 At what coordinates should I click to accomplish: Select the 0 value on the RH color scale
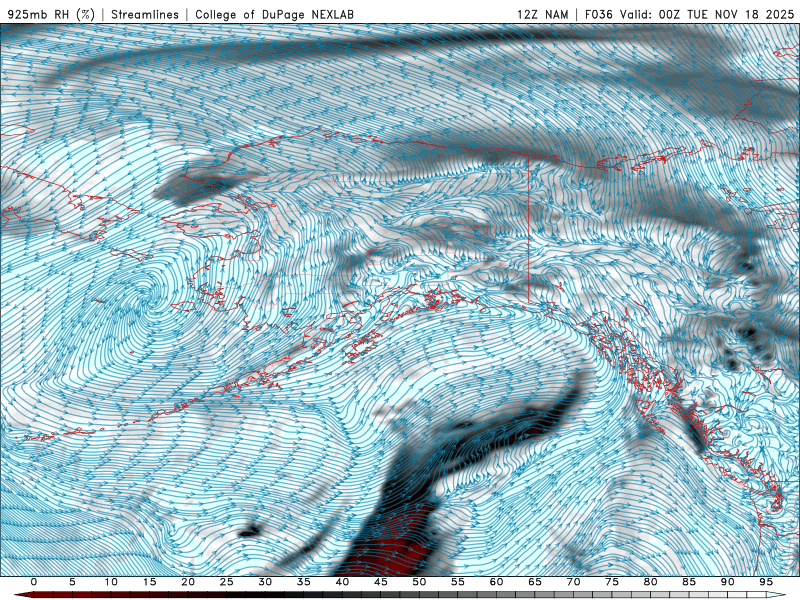[34, 582]
